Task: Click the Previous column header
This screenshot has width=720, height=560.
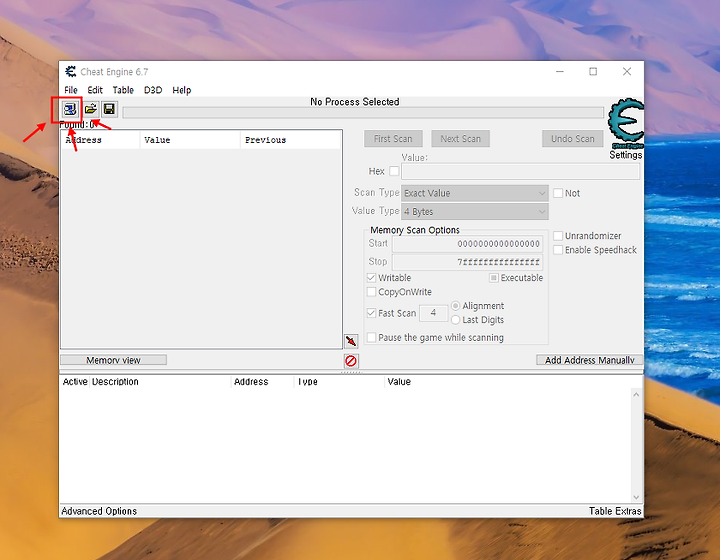Action: click(291, 140)
